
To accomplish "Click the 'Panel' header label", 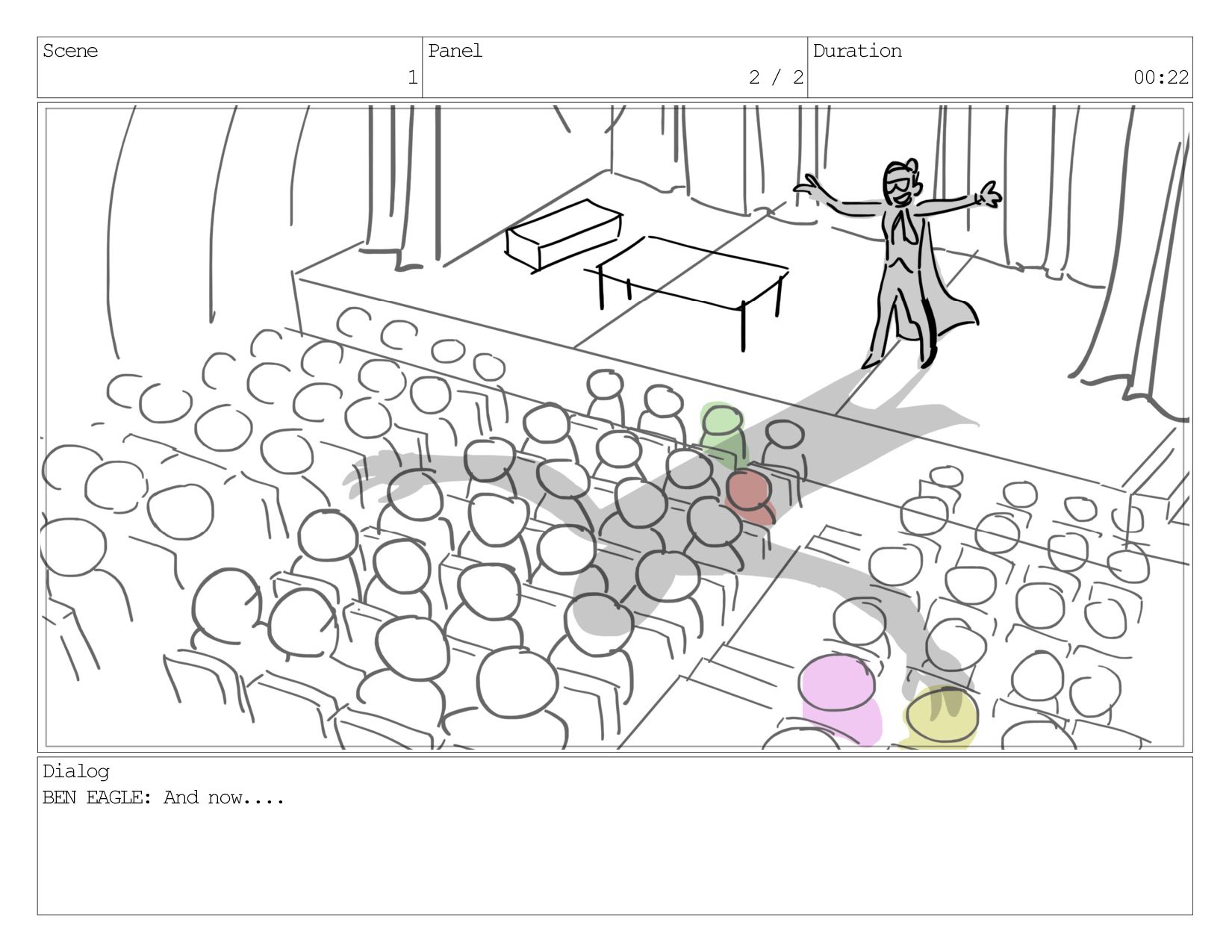I will tap(455, 51).
